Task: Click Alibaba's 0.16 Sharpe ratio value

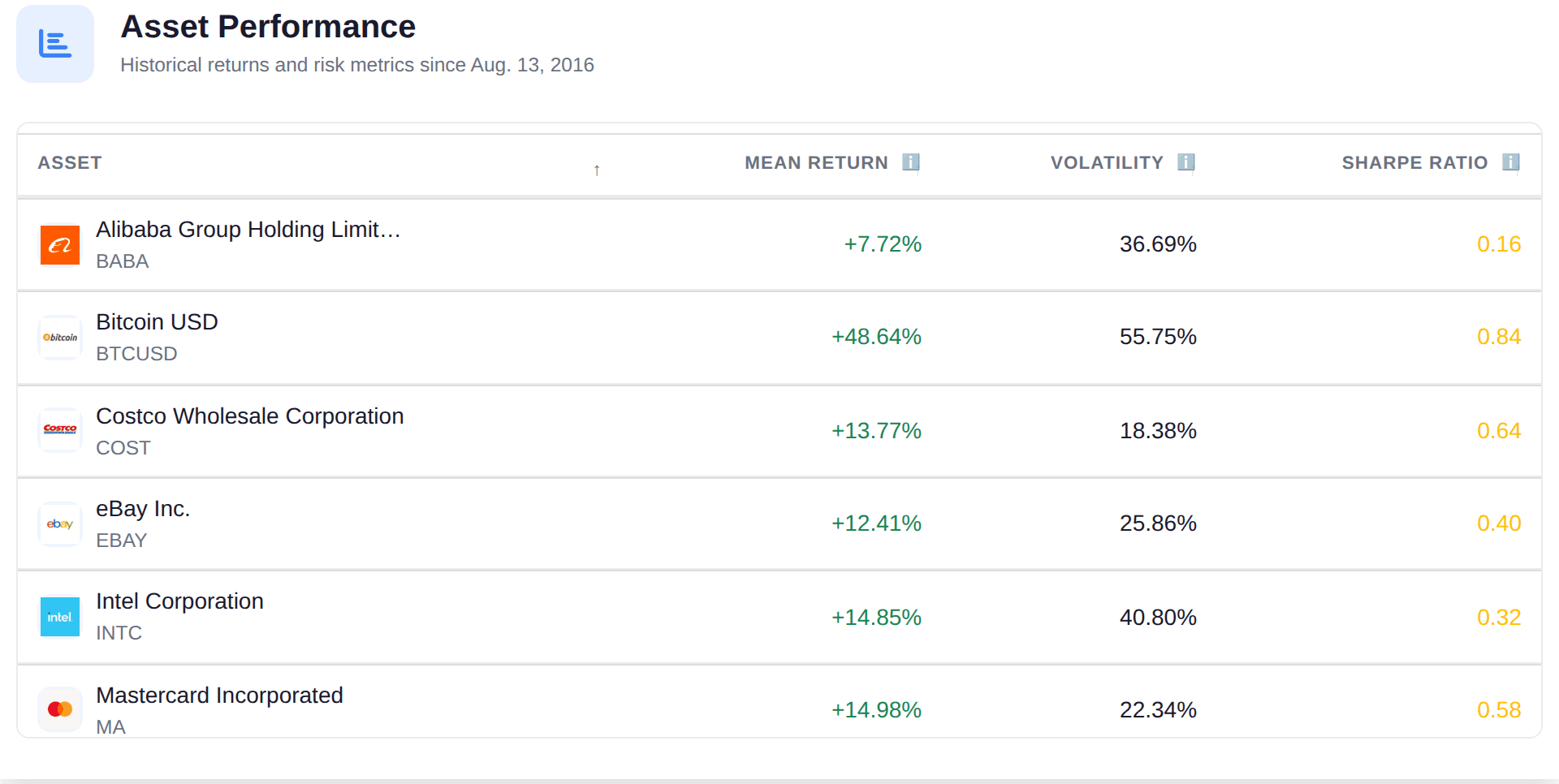Action: tap(1499, 244)
